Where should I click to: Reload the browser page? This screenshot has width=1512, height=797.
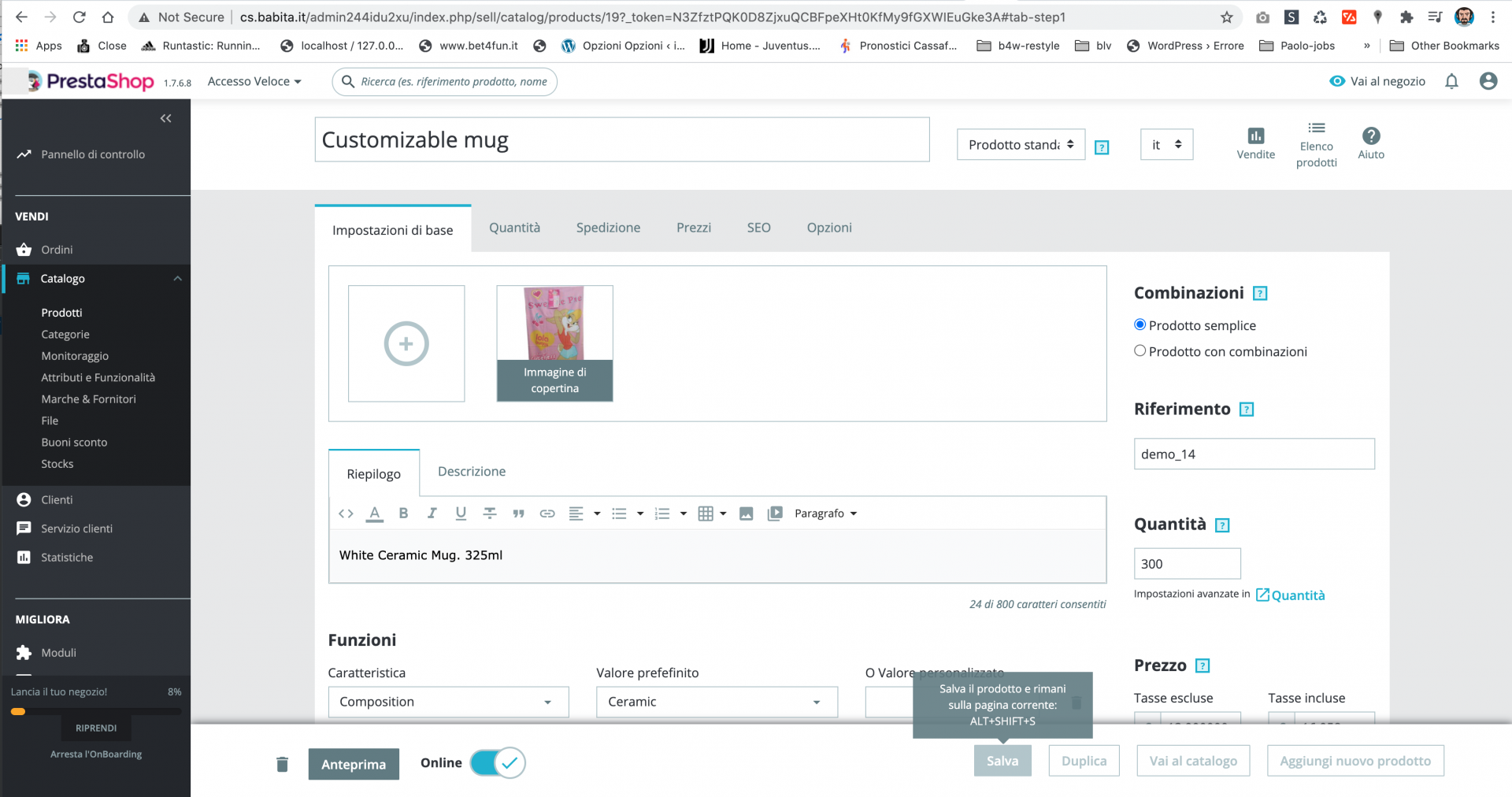pyautogui.click(x=79, y=17)
